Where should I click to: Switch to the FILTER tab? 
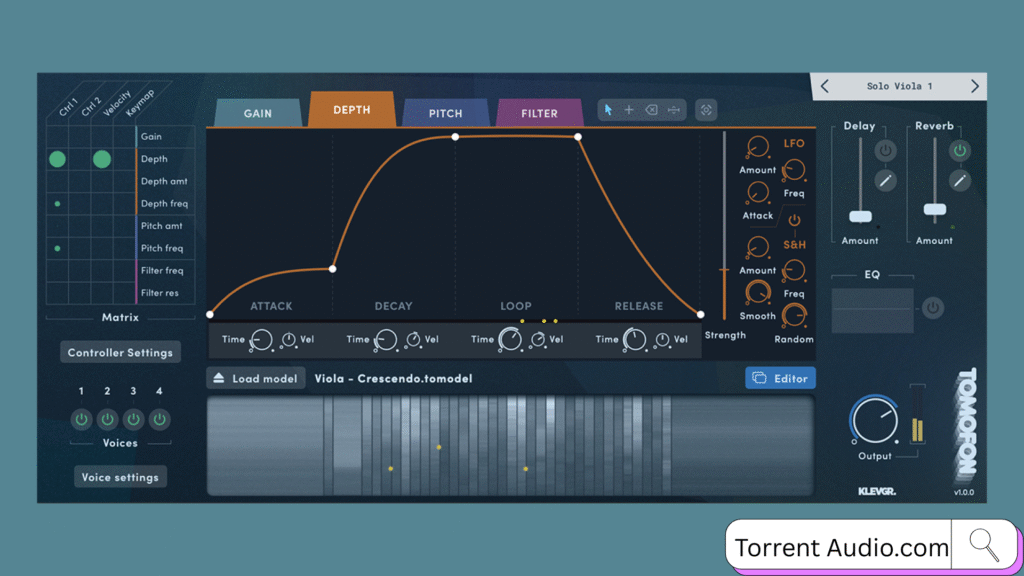point(539,113)
